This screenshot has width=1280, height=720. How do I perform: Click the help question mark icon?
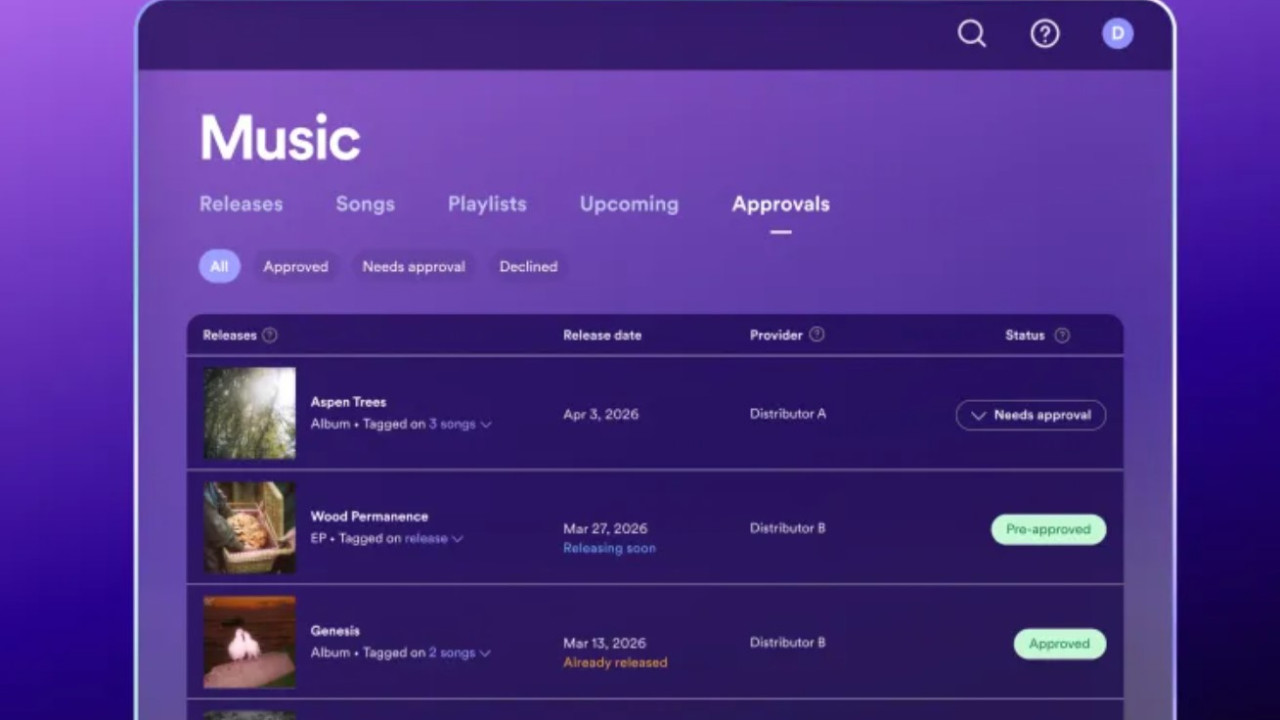coord(1045,34)
